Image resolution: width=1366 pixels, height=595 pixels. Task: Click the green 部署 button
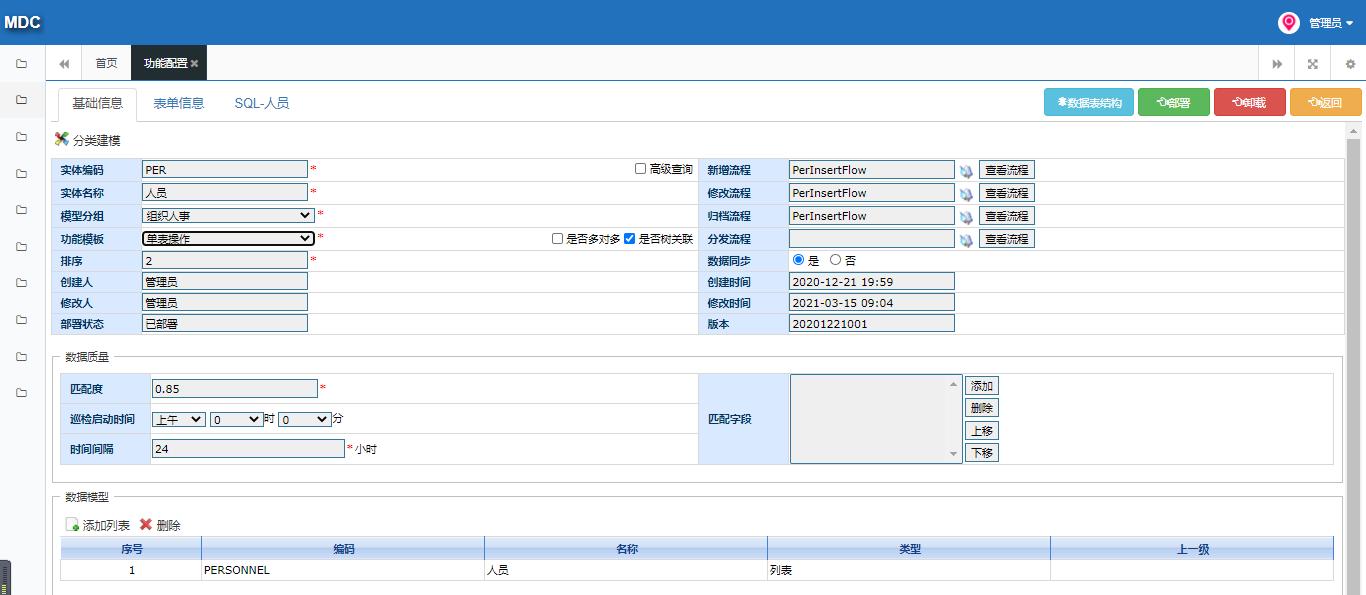point(1174,102)
